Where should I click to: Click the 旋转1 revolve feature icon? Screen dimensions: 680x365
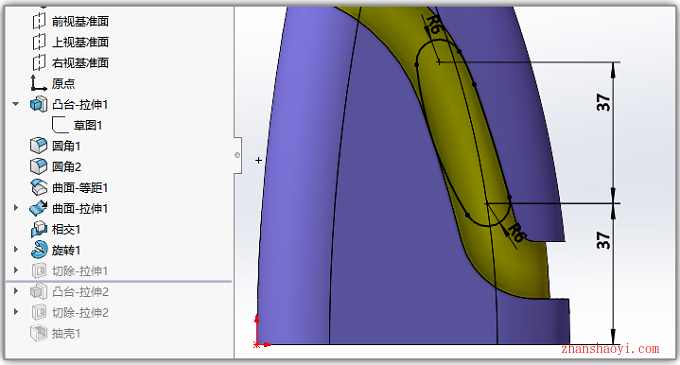[x=39, y=250]
